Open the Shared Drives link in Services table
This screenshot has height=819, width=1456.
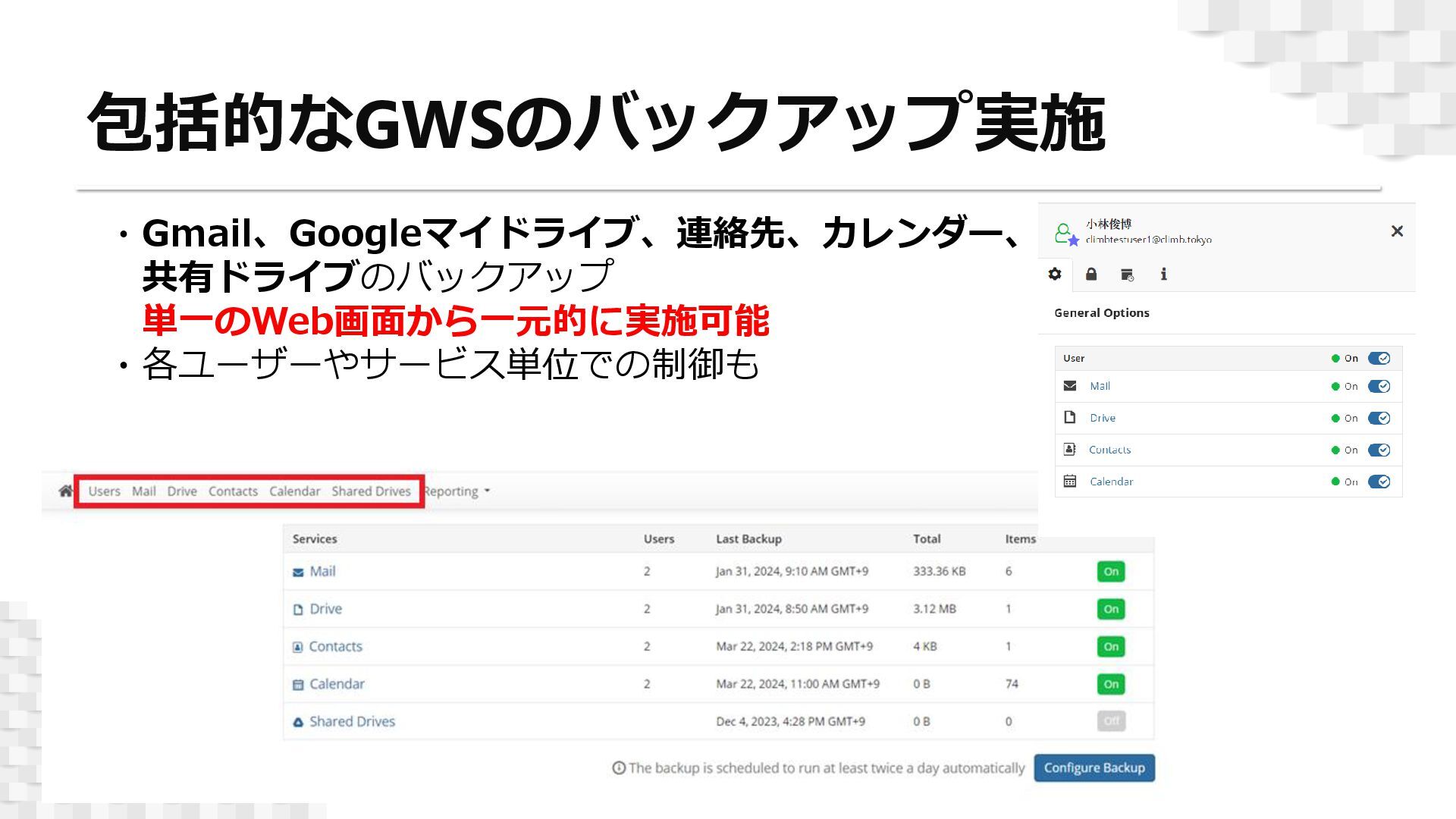(x=352, y=721)
